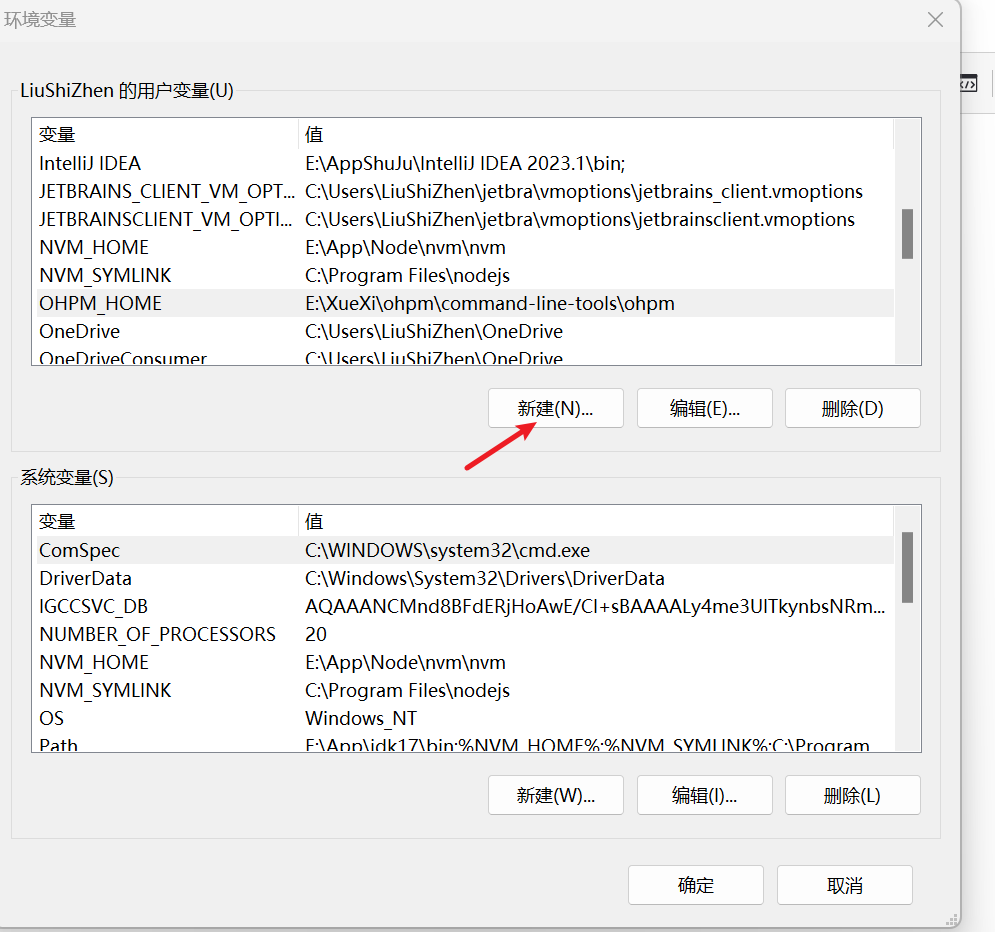
Task: Select the OHPM_HOME variable row
Action: pos(463,303)
